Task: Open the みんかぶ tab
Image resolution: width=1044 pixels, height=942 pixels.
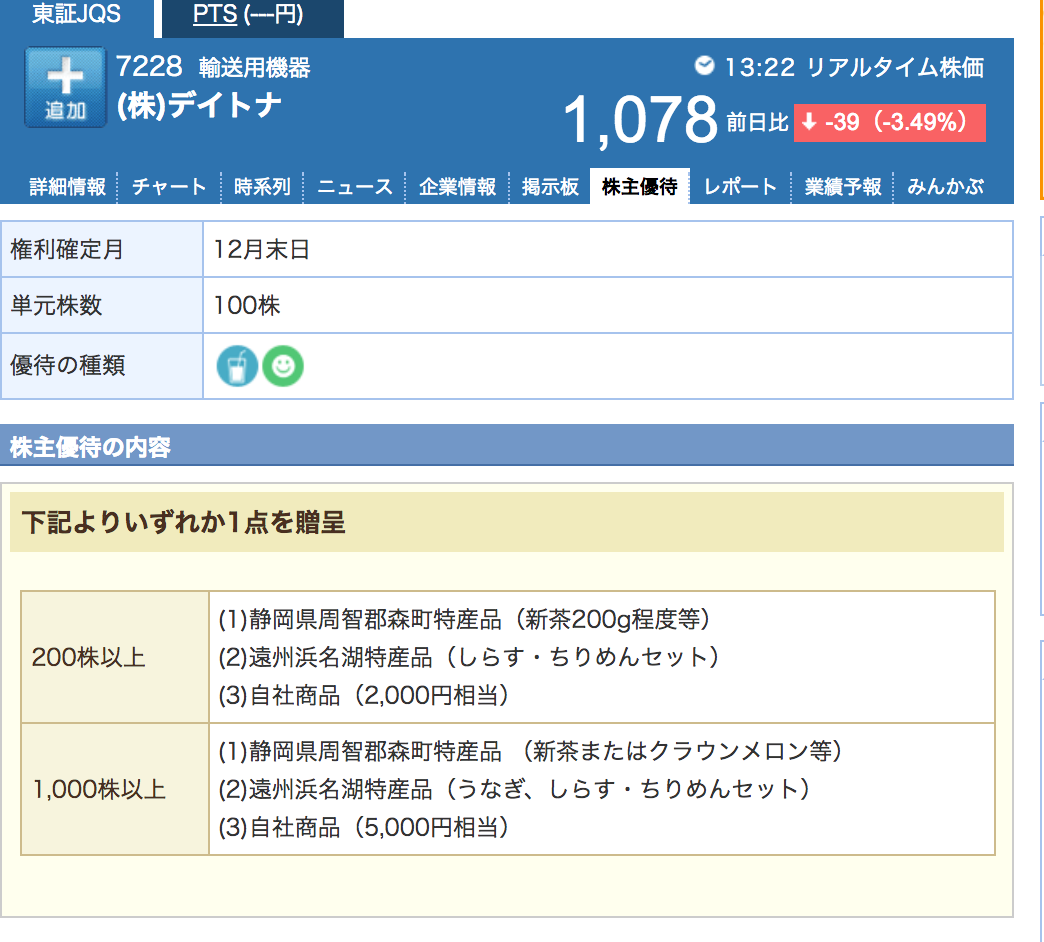Action: coord(945,186)
